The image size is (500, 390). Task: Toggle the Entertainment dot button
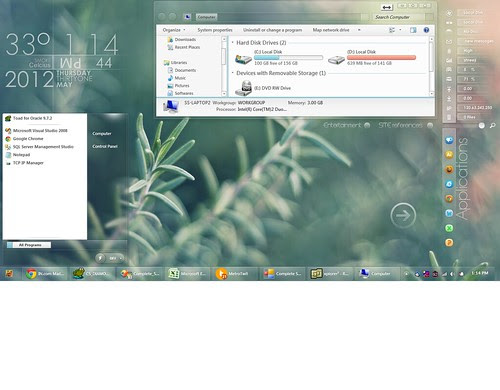(367, 125)
